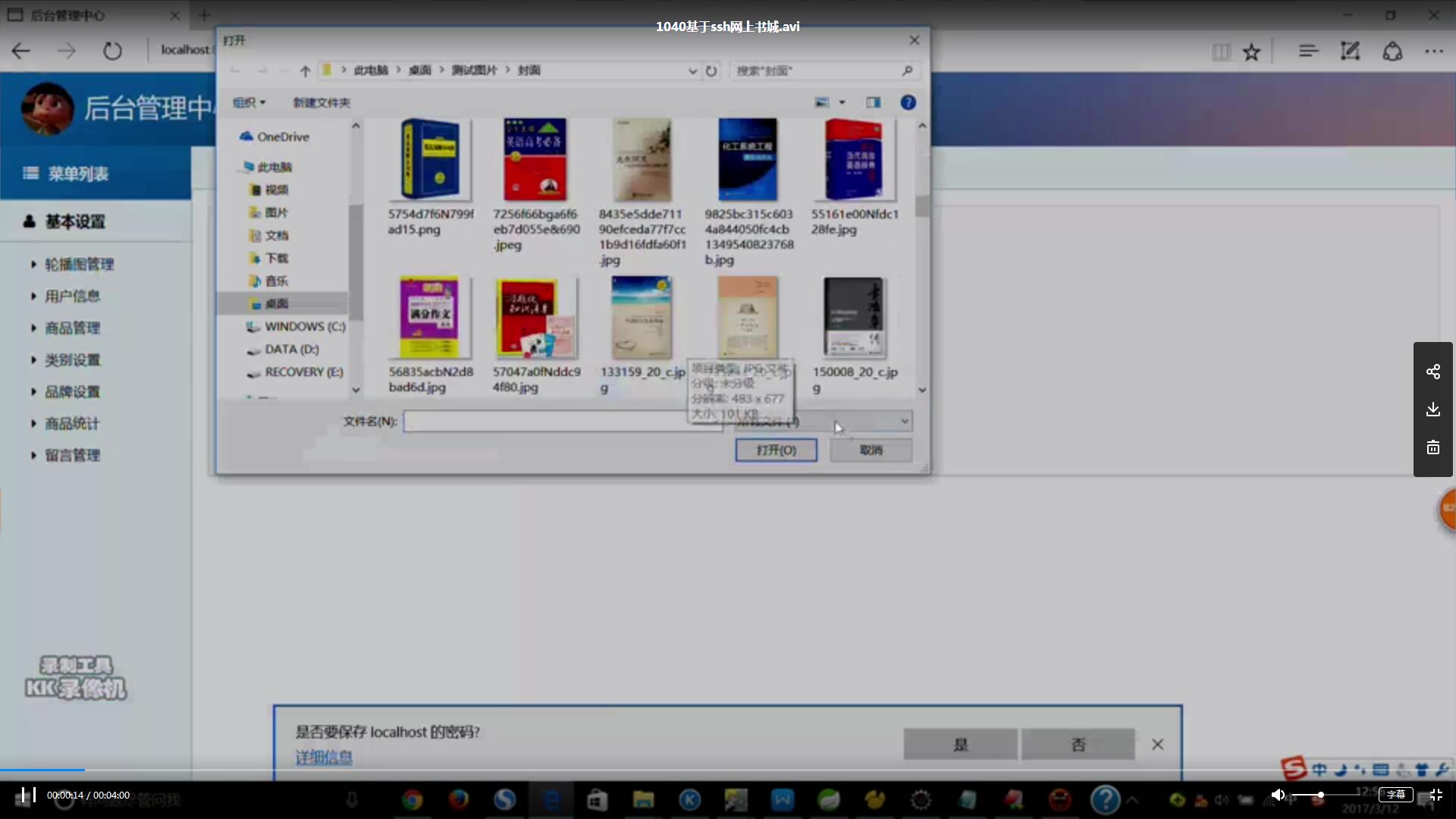The height and width of the screenshot is (819, 1456).
Task: Select RECOVERY (E:) drive
Action: click(295, 372)
